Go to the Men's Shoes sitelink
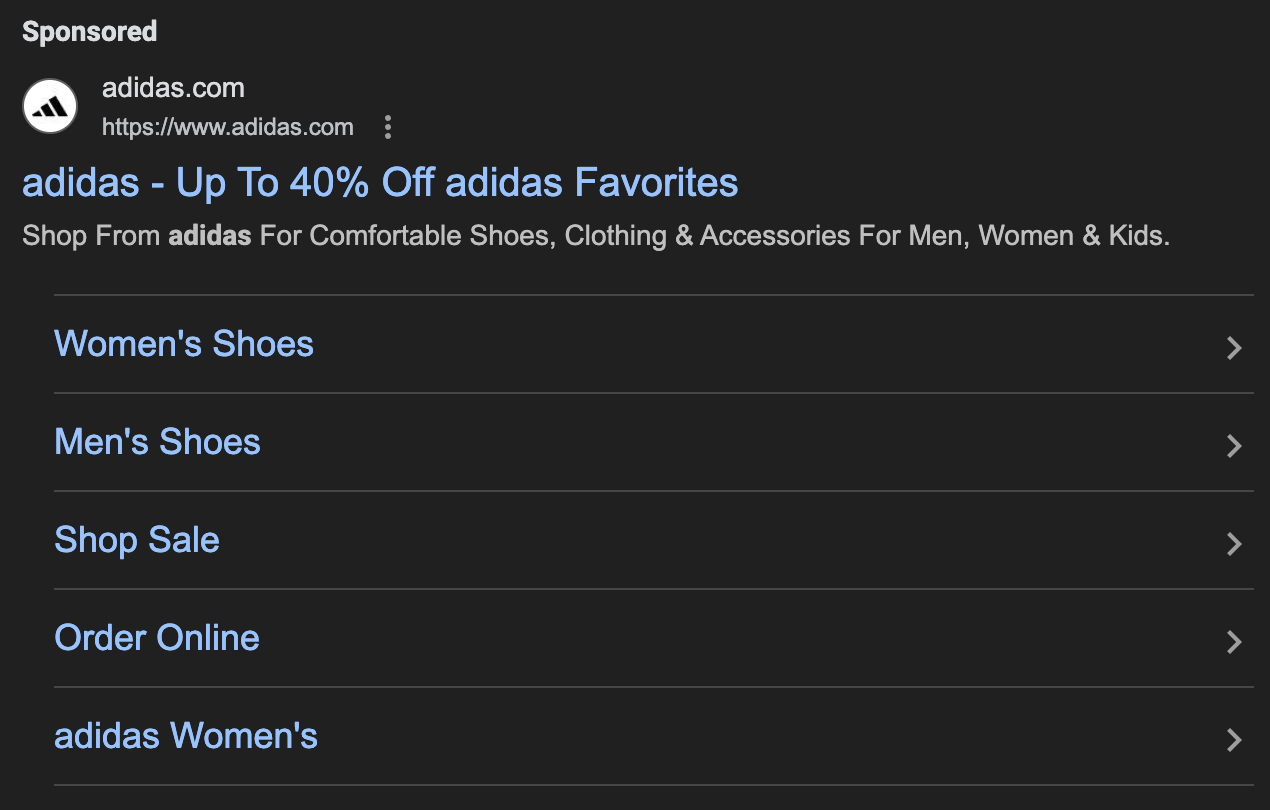Image resolution: width=1270 pixels, height=810 pixels. pyautogui.click(x=157, y=442)
